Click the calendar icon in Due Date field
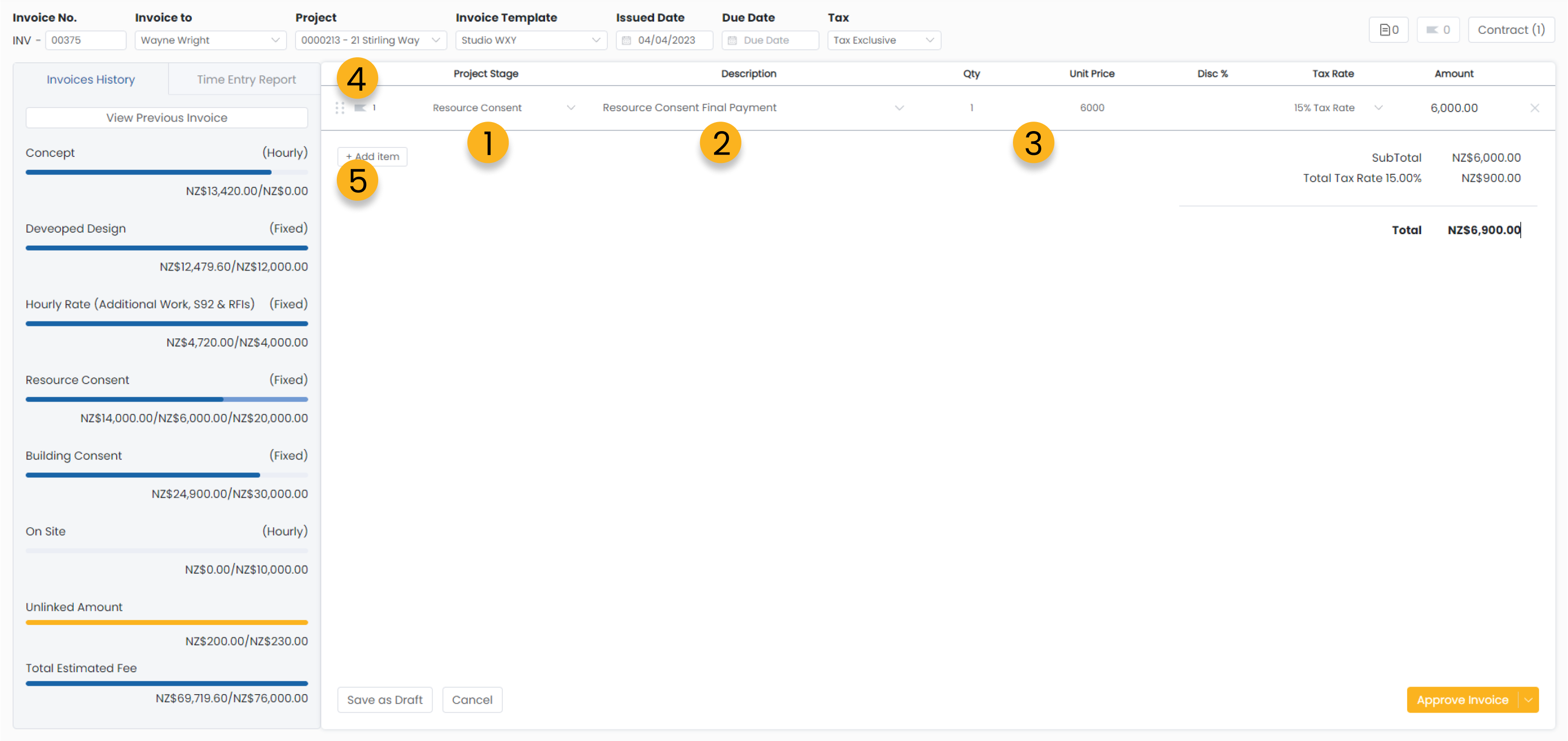The height and width of the screenshot is (741, 1568). 732,40
